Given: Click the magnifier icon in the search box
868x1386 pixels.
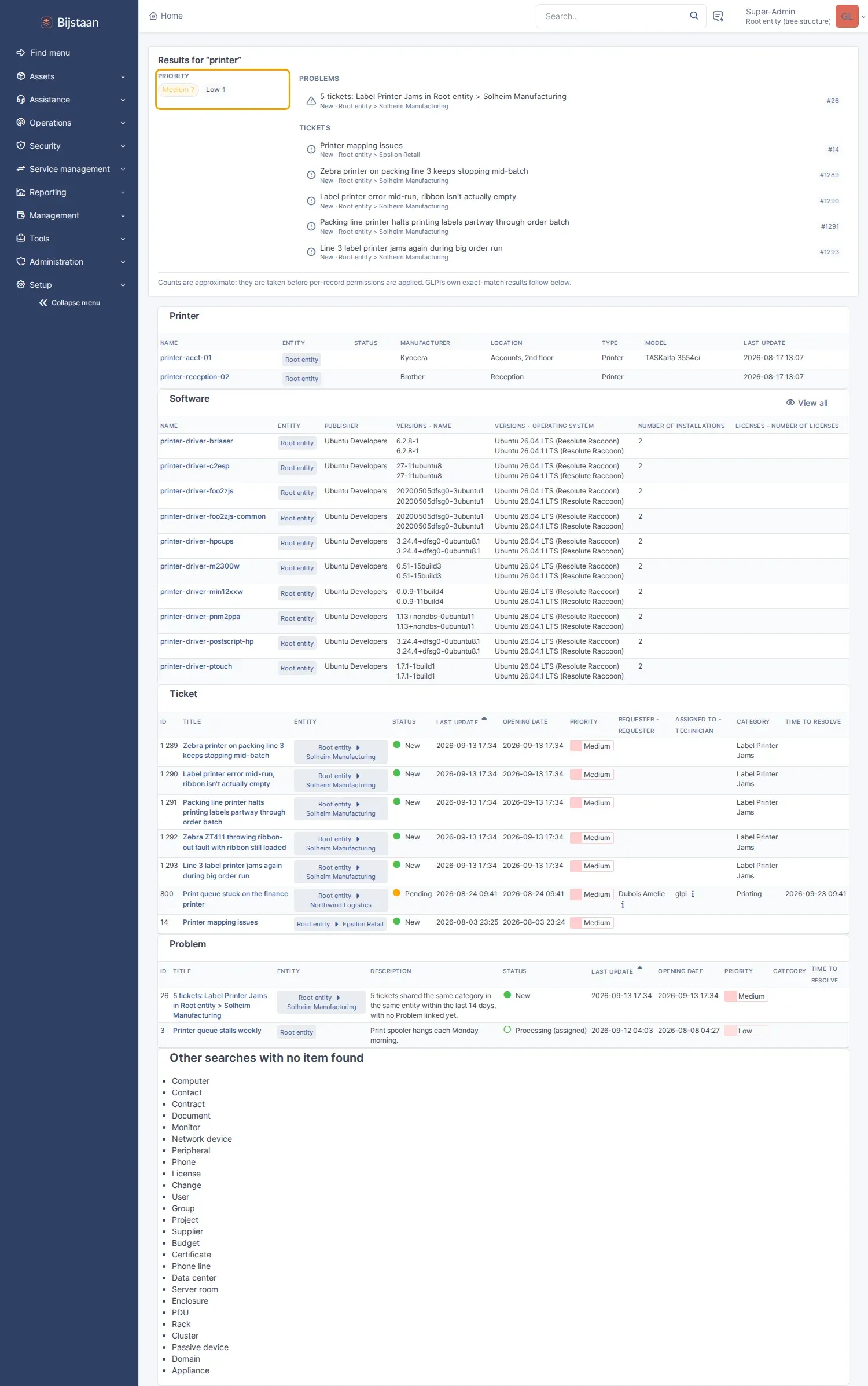Looking at the screenshot, I should click(694, 16).
